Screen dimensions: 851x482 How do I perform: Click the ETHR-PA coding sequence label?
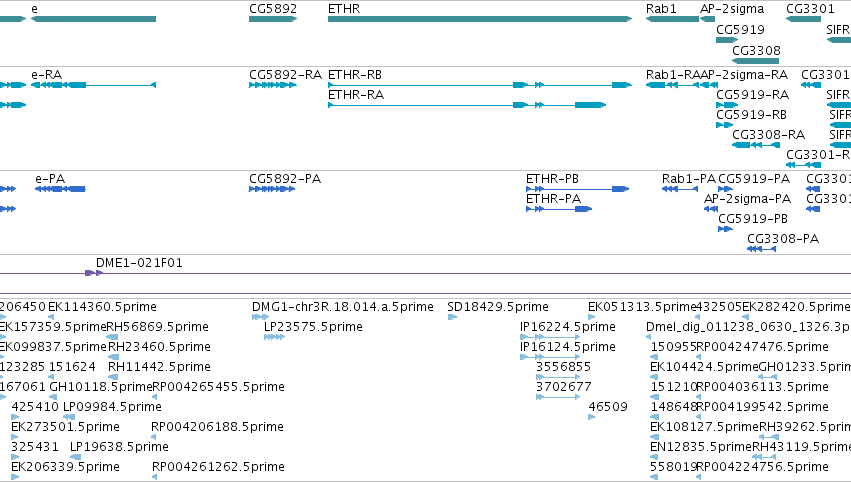pyautogui.click(x=553, y=199)
